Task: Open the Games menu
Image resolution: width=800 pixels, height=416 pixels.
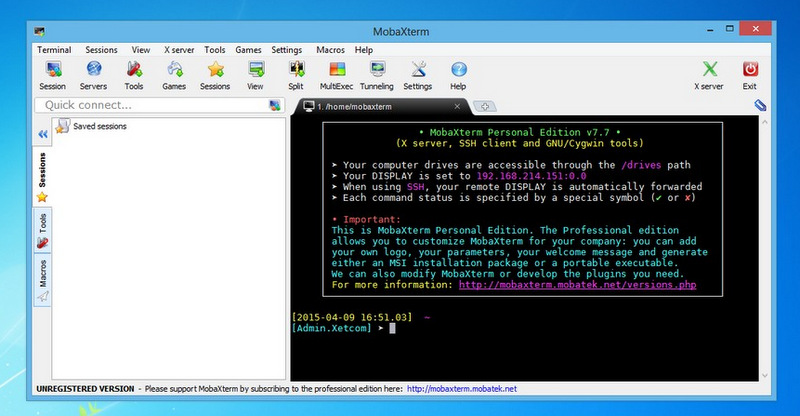Action: pyautogui.click(x=248, y=50)
